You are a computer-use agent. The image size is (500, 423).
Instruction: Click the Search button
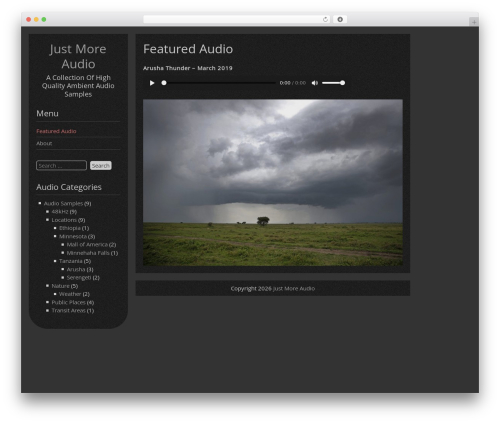coord(101,166)
